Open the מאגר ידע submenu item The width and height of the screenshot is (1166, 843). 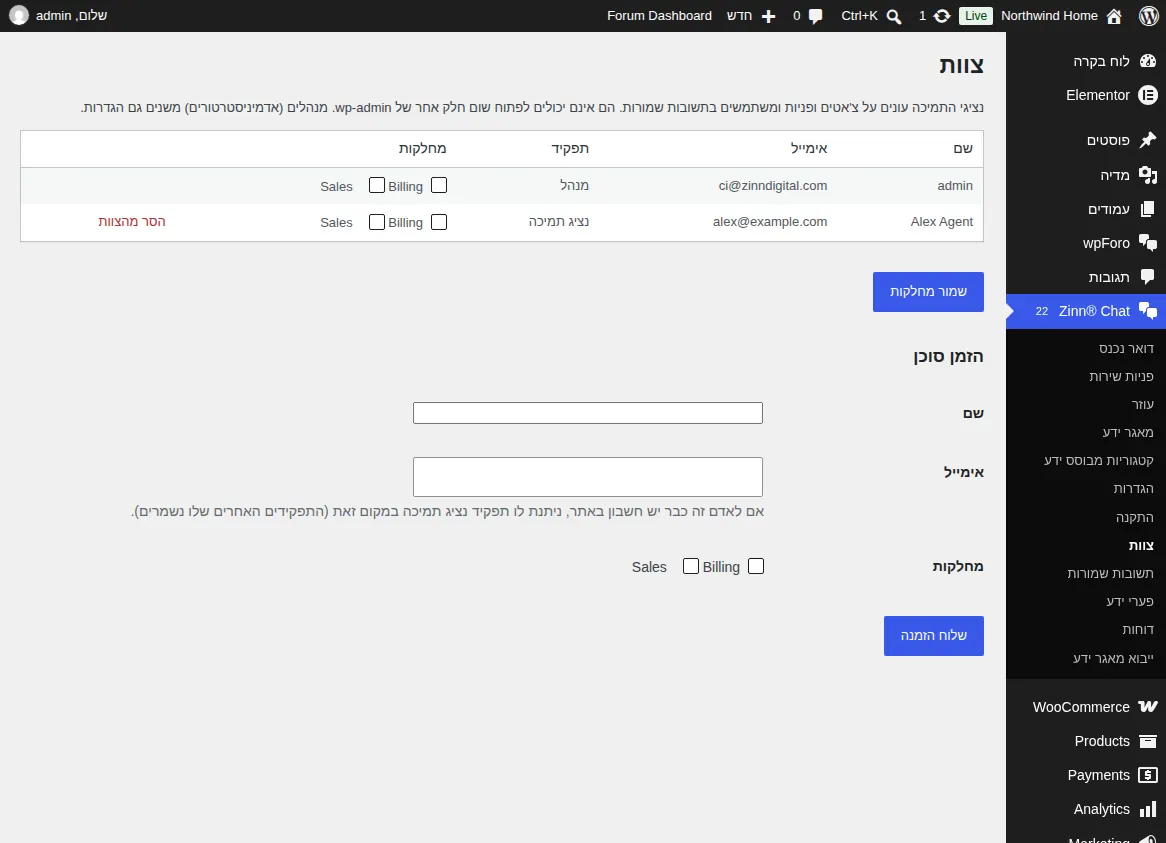[1127, 432]
